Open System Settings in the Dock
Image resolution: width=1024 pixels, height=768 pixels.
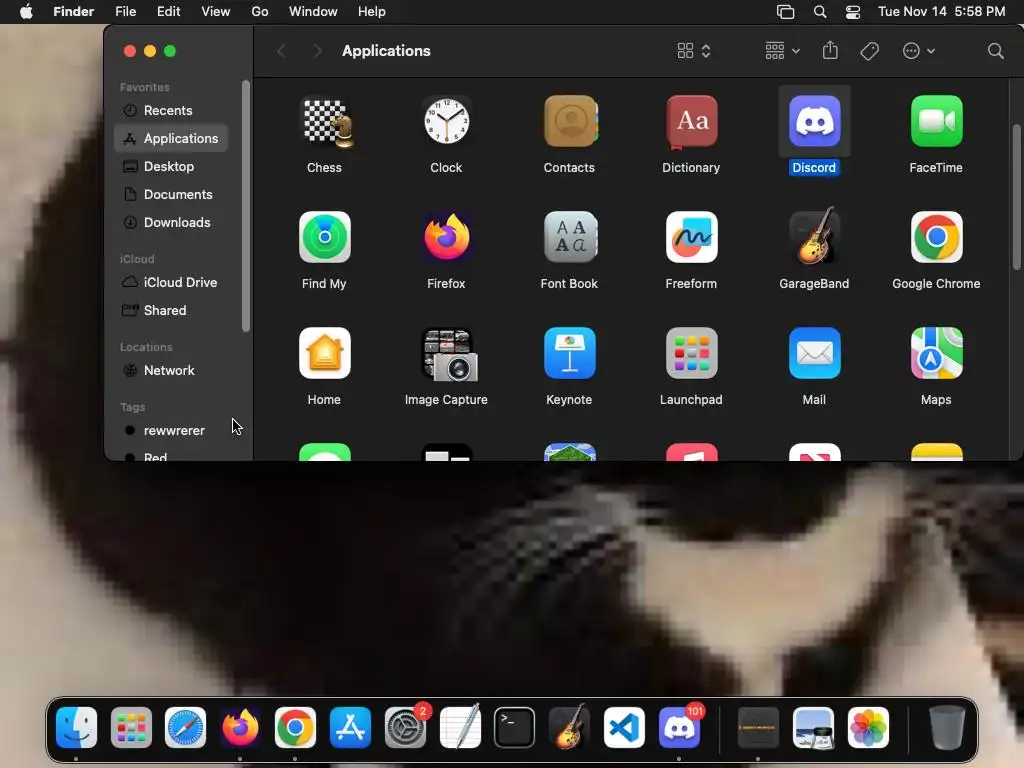click(406, 728)
